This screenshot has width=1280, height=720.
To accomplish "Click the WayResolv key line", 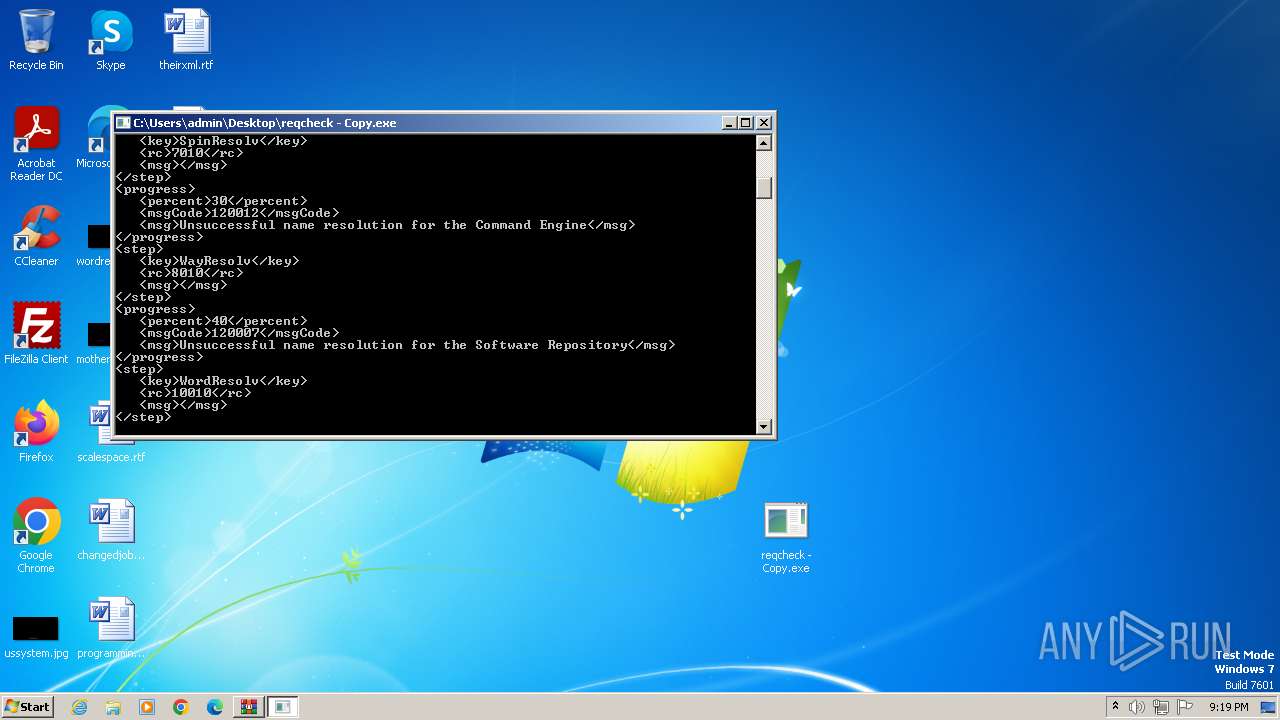I will [x=219, y=261].
